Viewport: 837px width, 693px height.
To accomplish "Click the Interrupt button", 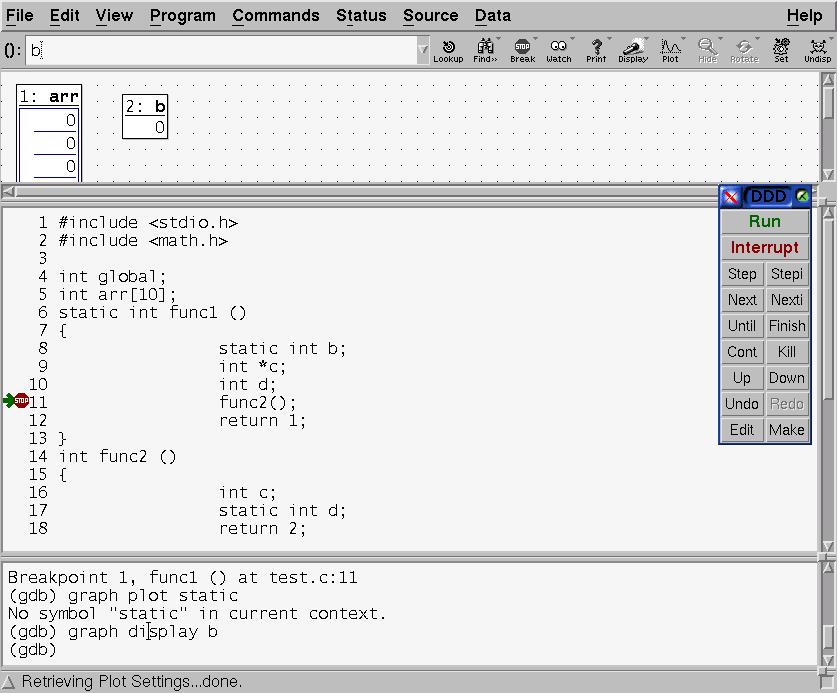I will 764,248.
